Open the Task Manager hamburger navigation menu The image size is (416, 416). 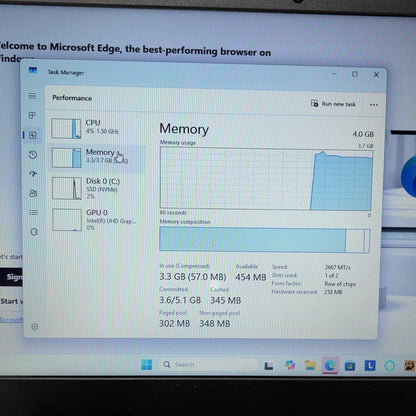coord(32,96)
